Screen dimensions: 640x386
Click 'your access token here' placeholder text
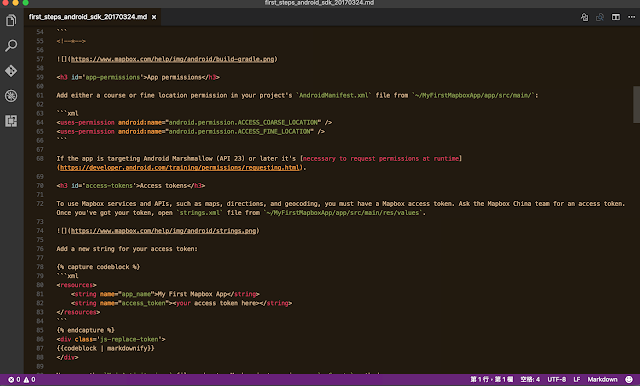216,303
